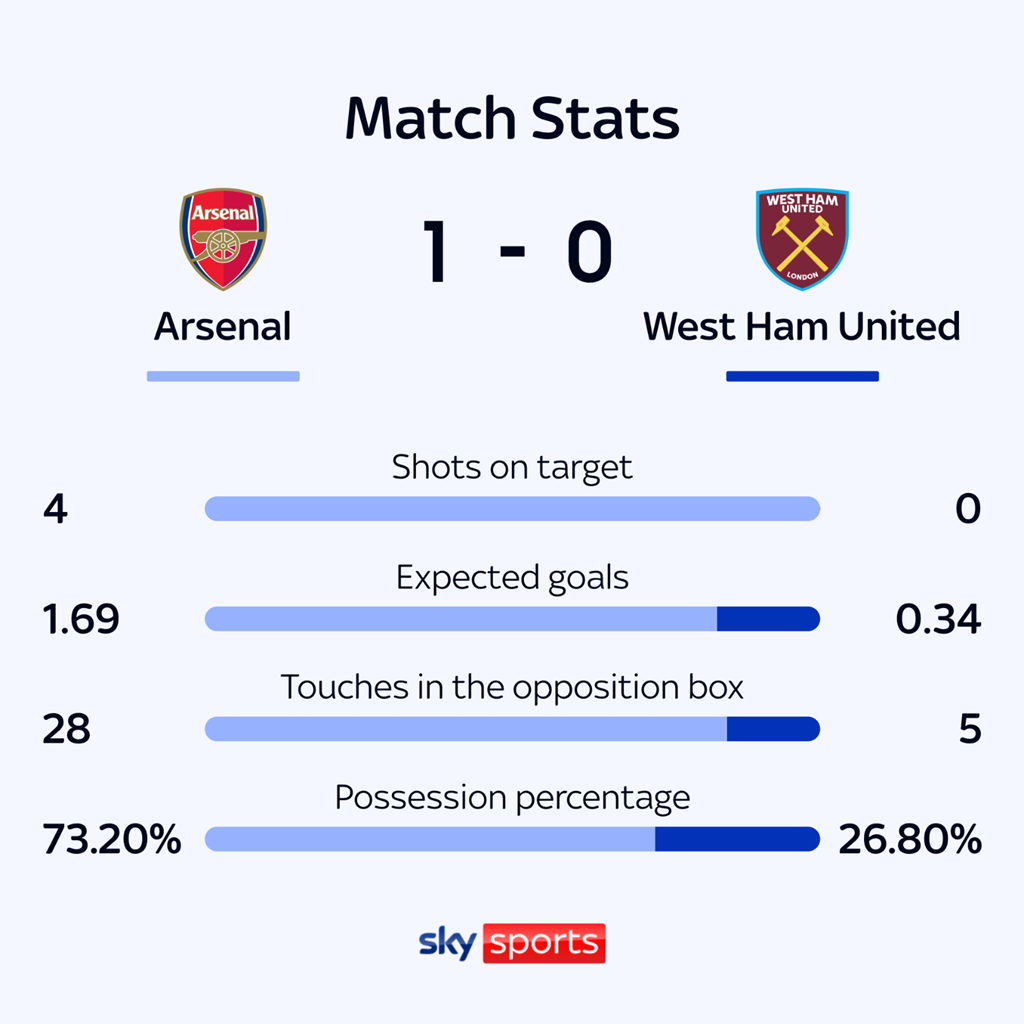Click the Possession percentage label

tap(512, 798)
